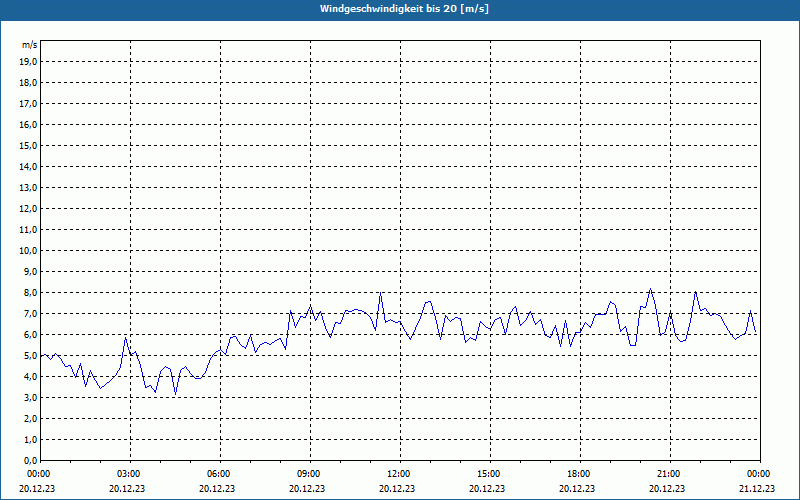
Task: Click the chart title 'Windgeschwindigkeit bis 20 [m/s]'
Action: [x=404, y=9]
